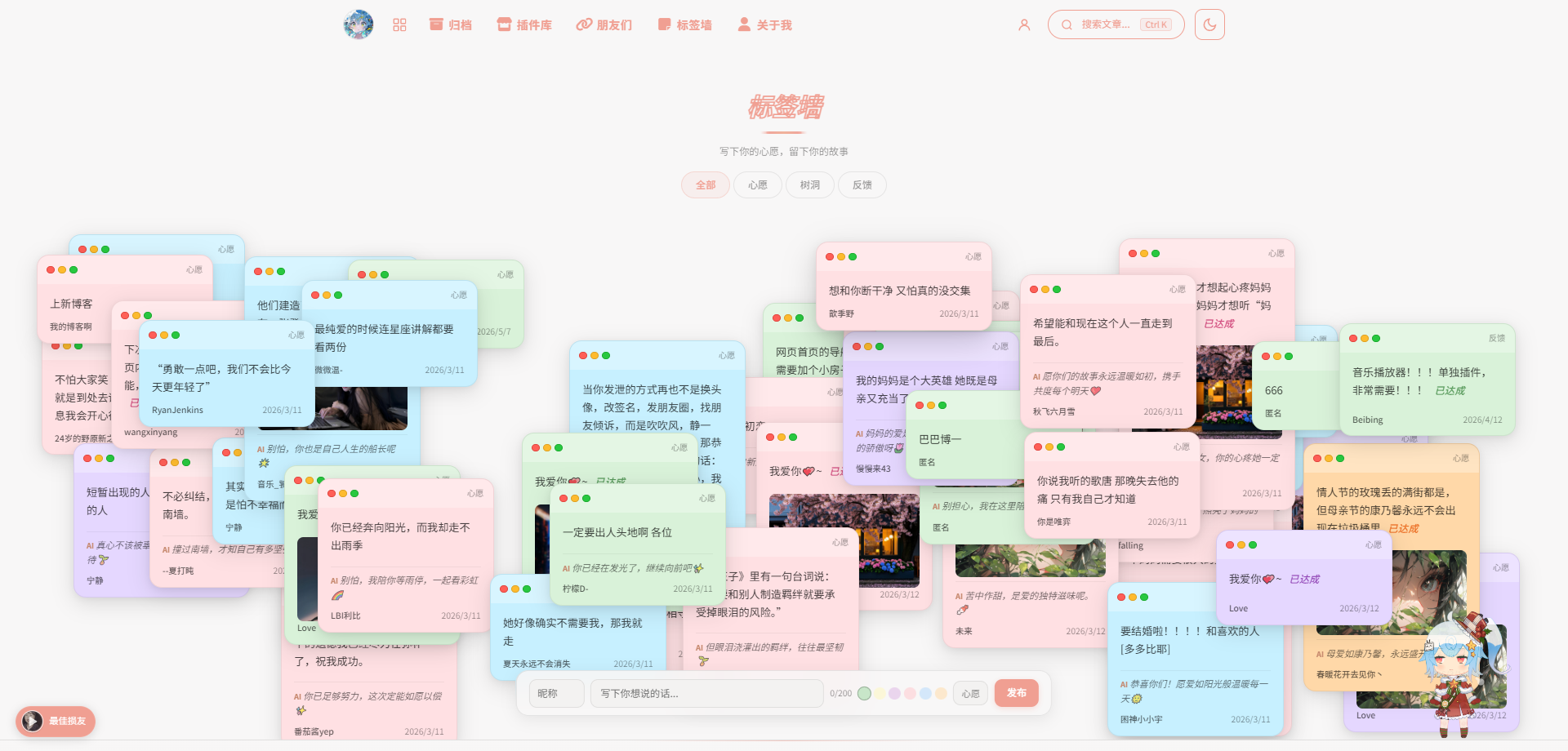The image size is (1568, 751).
Task: Select 标签墙 in the navigation bar
Action: [x=685, y=25]
